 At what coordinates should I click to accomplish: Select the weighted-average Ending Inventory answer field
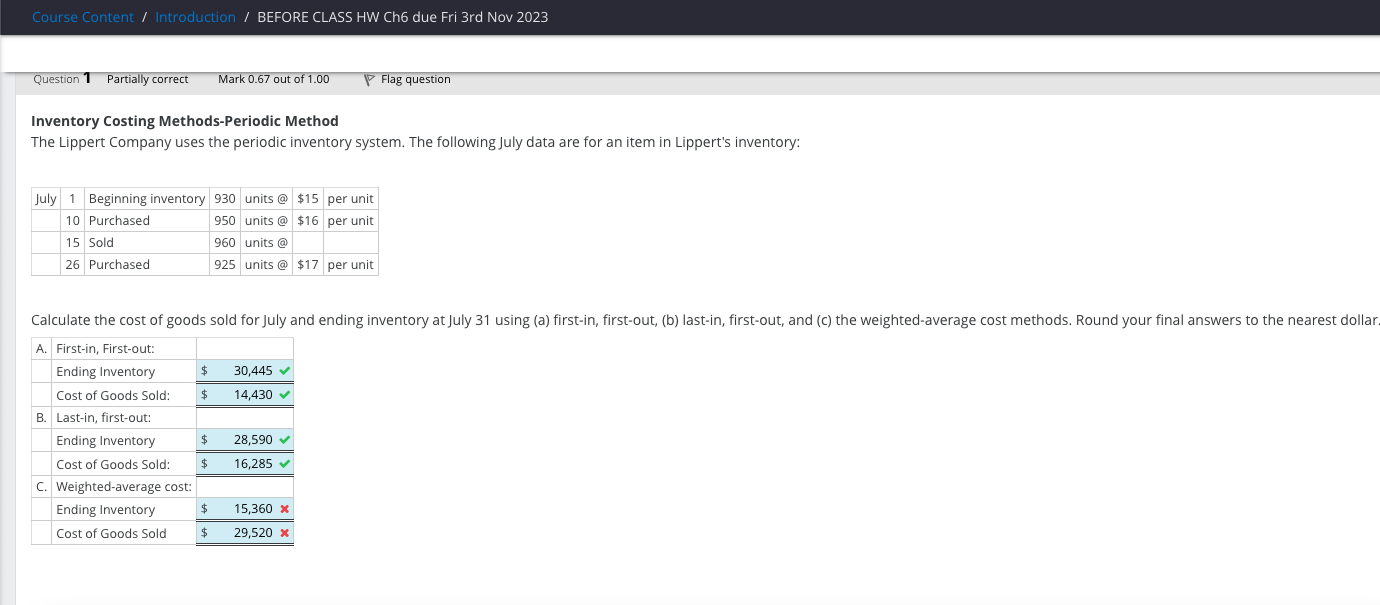click(x=243, y=508)
